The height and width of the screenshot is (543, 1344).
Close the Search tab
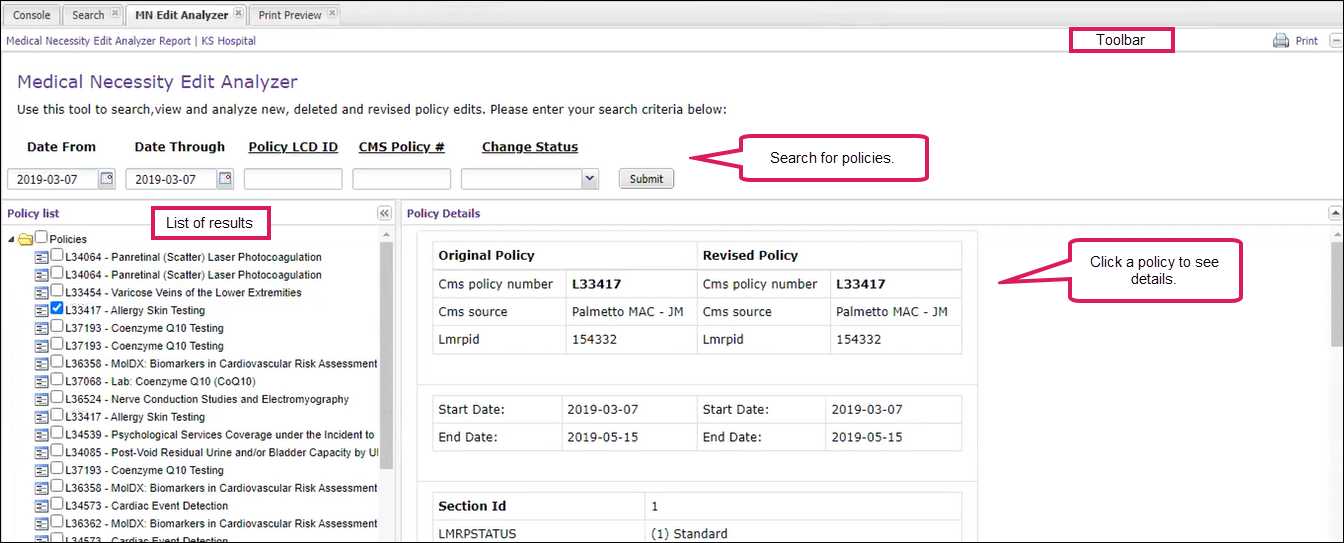115,14
